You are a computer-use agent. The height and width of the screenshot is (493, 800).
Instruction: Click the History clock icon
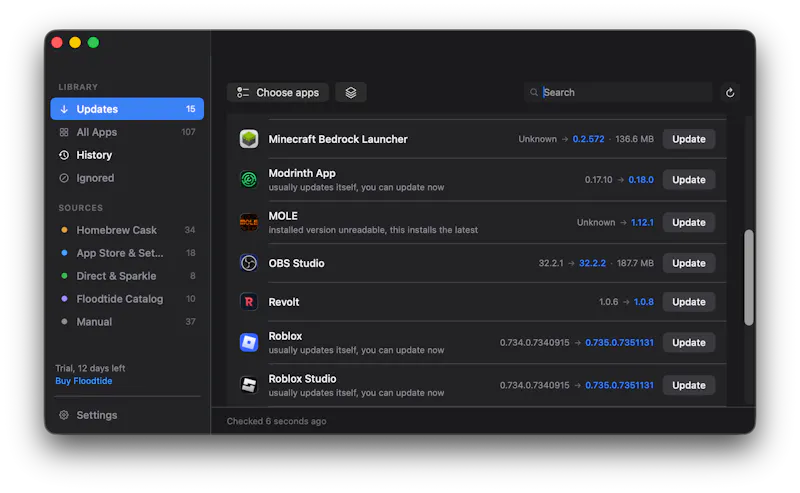point(64,155)
